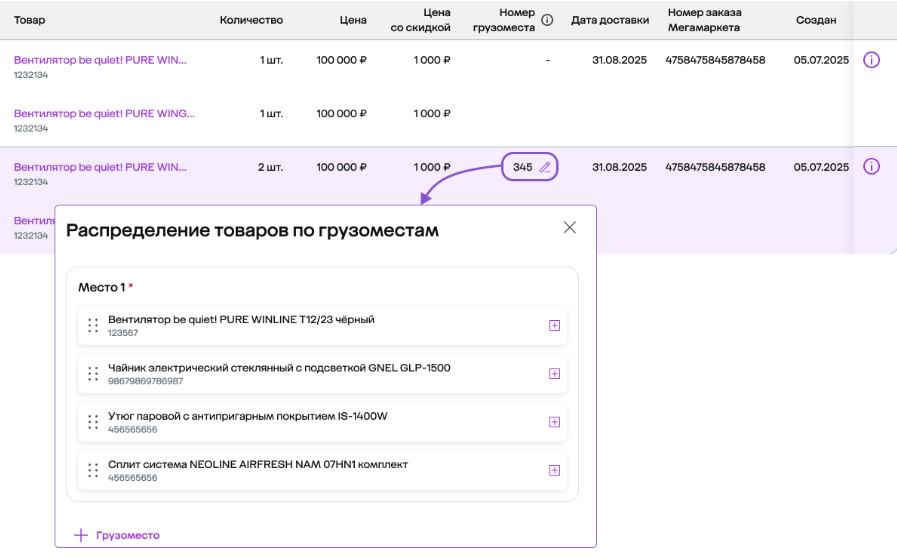Screen dimensions: 897x557
Task: Click plus icon for Сплит система NEOLINE item
Action: (554, 471)
